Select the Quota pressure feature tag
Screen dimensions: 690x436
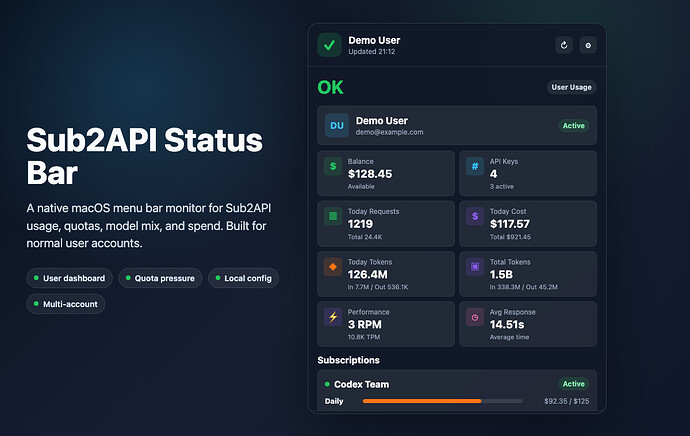(160, 278)
